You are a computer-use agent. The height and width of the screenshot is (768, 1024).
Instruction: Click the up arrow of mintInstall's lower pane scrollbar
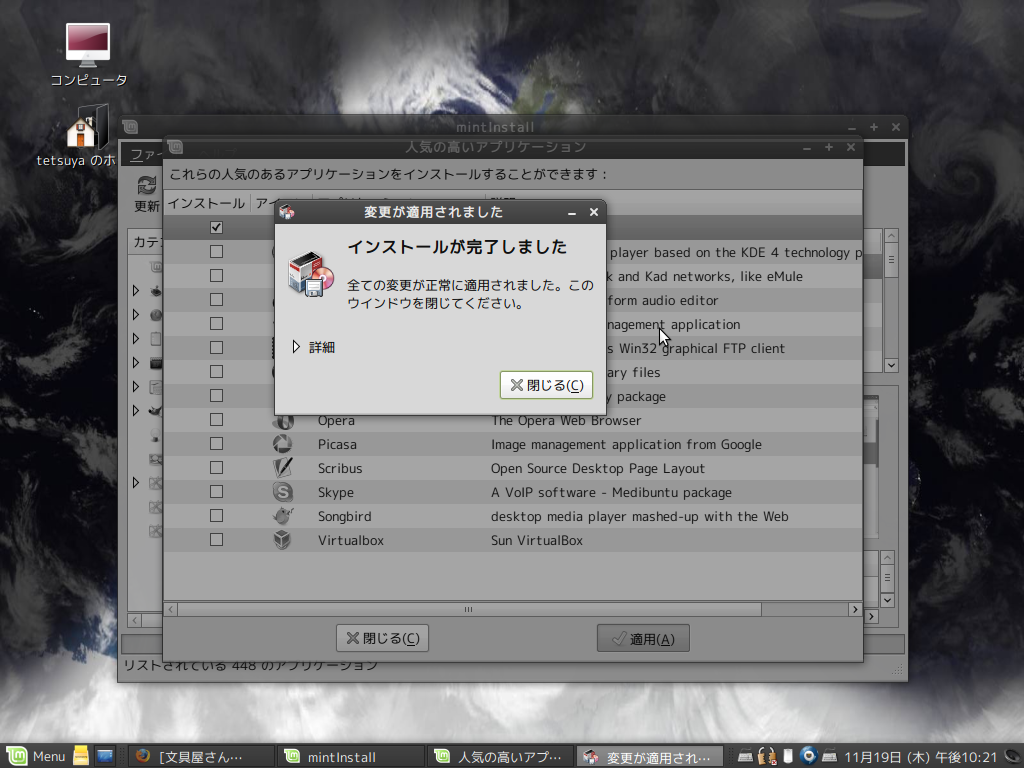(887, 558)
